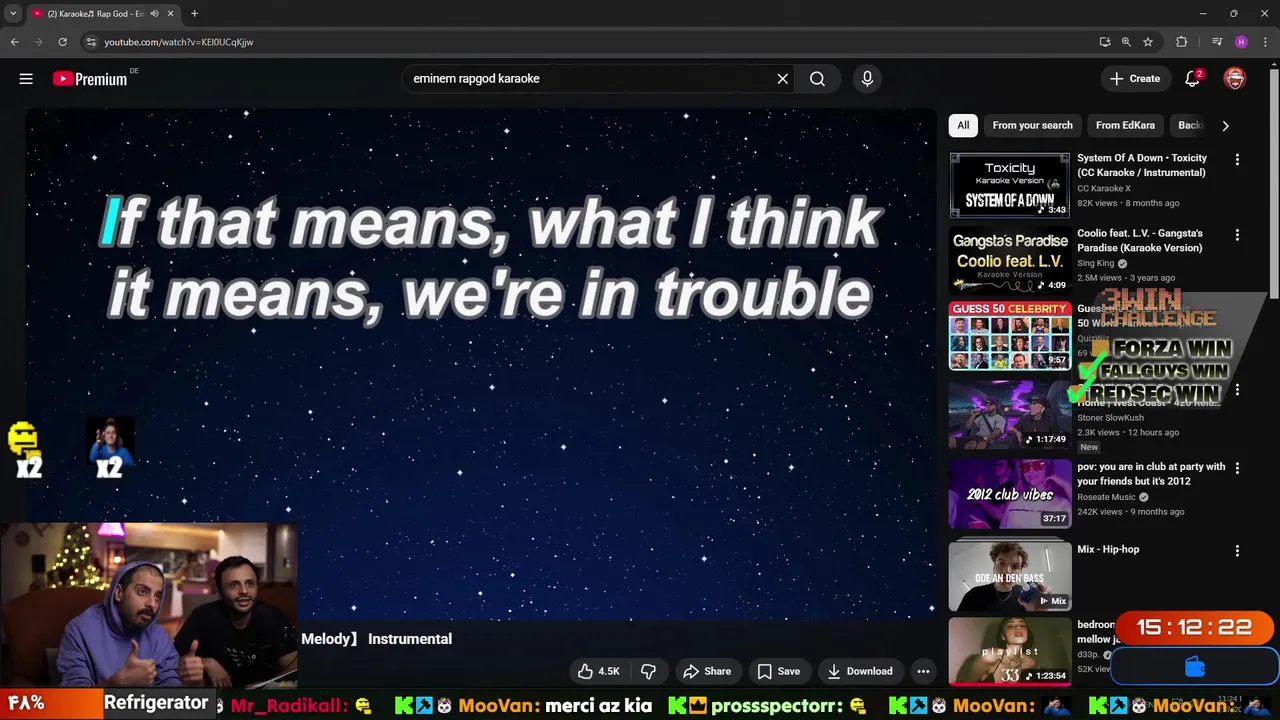Click the Share button
The image size is (1280, 720).
(706, 671)
